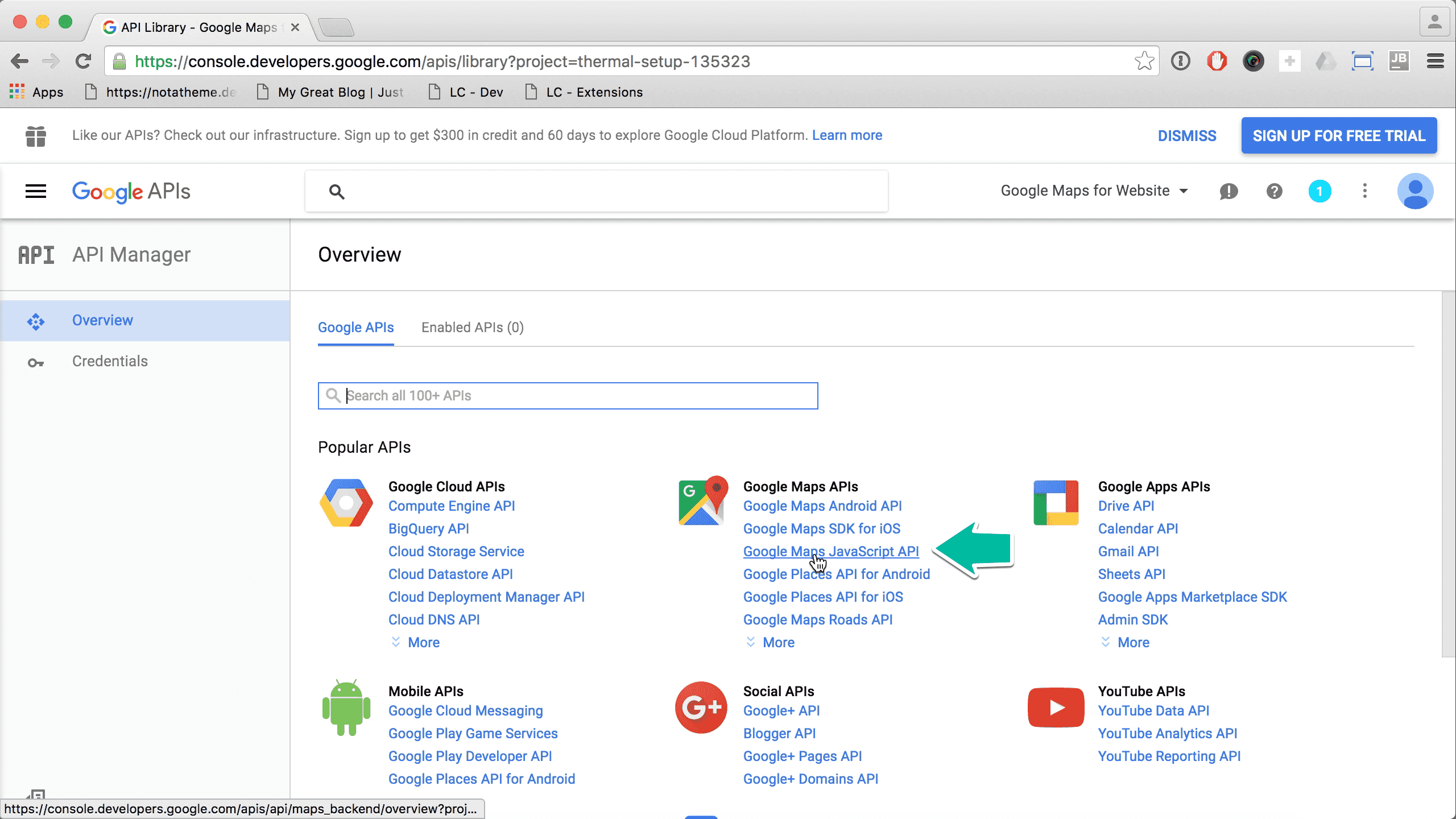Expand More under Google Apps APIs

point(1134,642)
